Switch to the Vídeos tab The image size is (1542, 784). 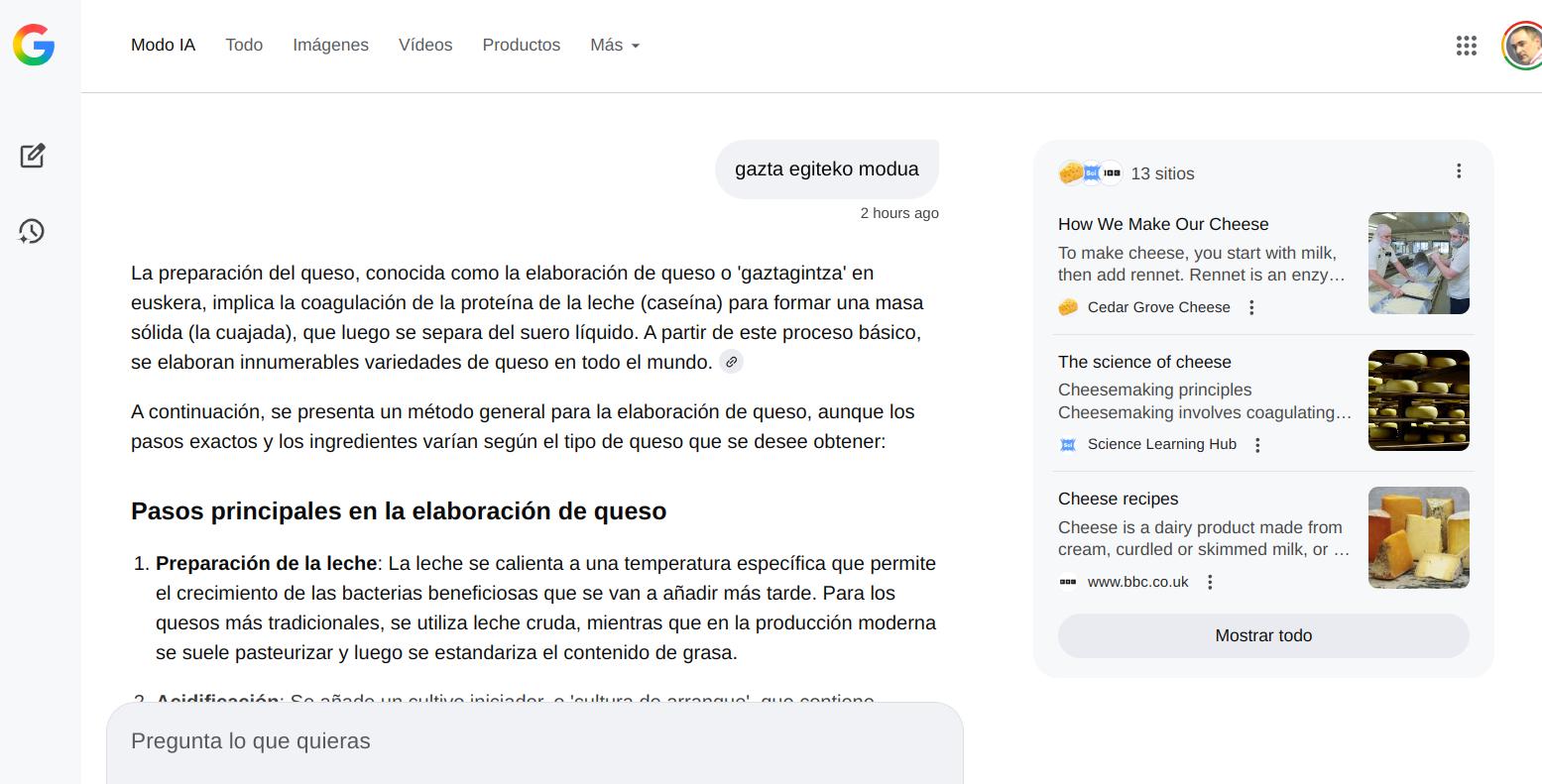pyautogui.click(x=425, y=46)
